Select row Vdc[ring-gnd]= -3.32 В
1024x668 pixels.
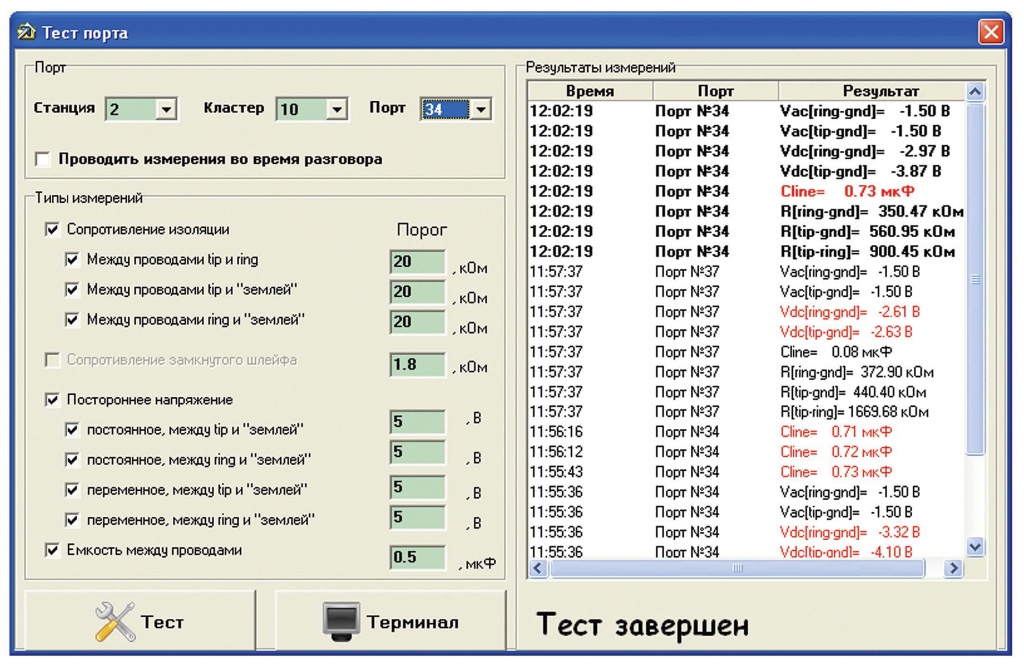click(x=746, y=532)
